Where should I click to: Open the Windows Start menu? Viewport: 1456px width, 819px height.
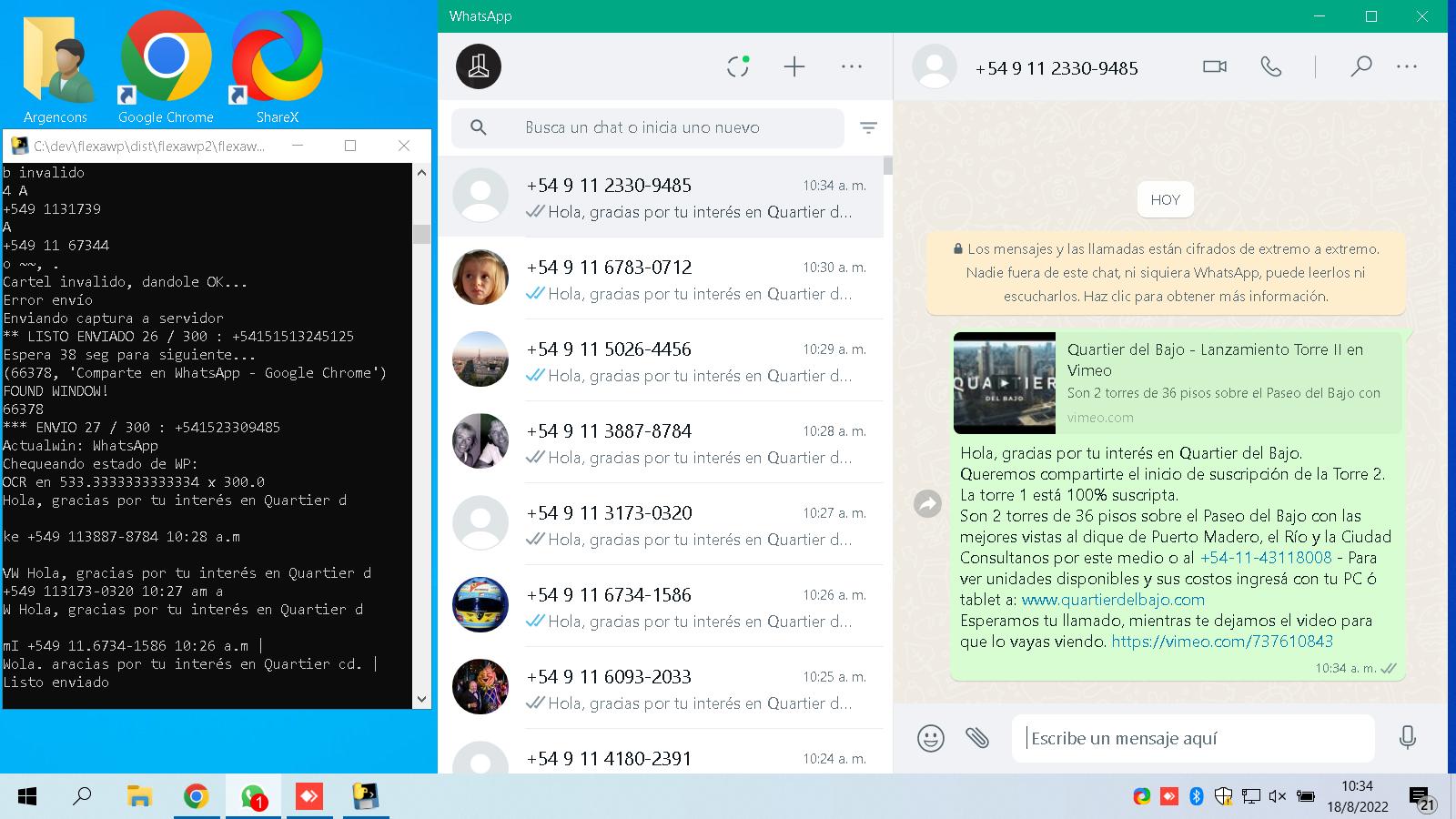pos(27,797)
